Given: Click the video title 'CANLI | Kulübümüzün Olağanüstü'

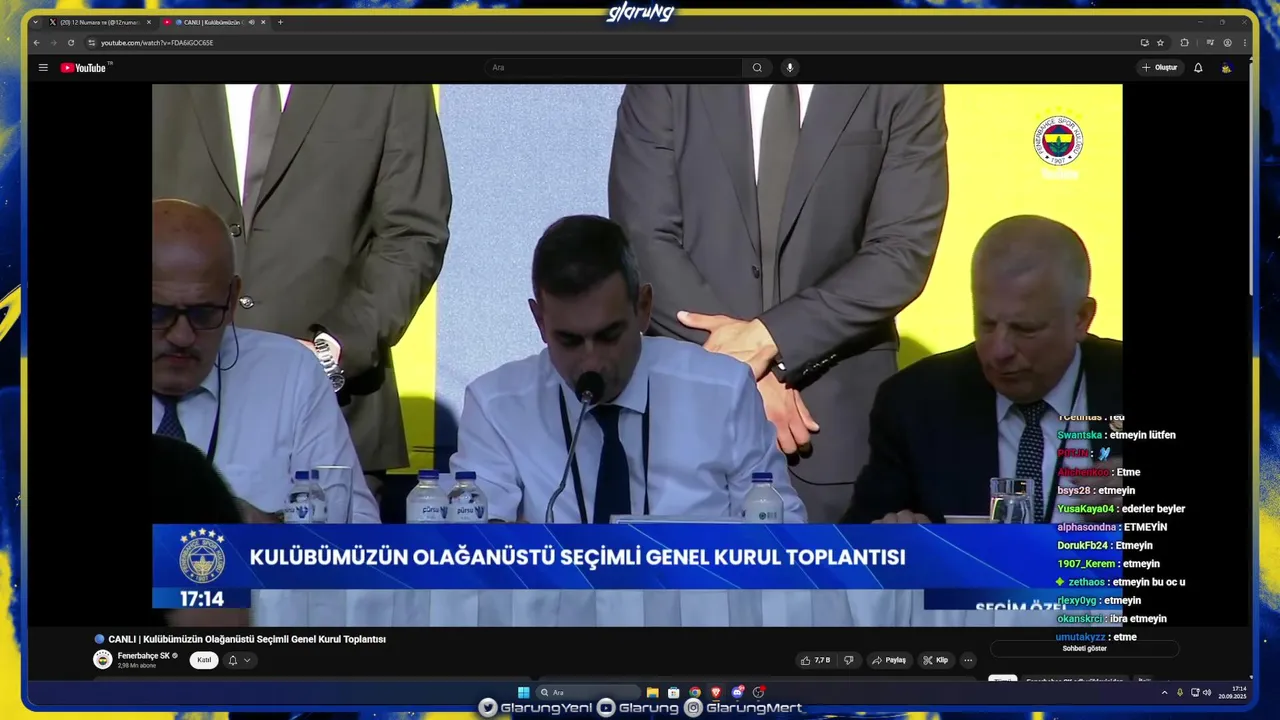Looking at the screenshot, I should (247, 639).
